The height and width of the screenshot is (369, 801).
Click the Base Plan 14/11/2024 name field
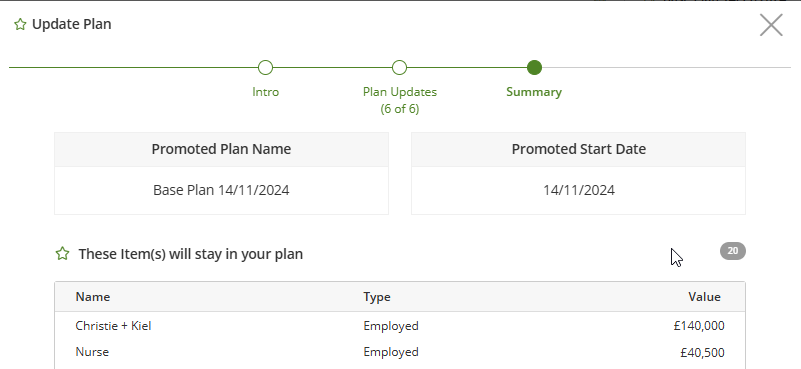[221, 190]
